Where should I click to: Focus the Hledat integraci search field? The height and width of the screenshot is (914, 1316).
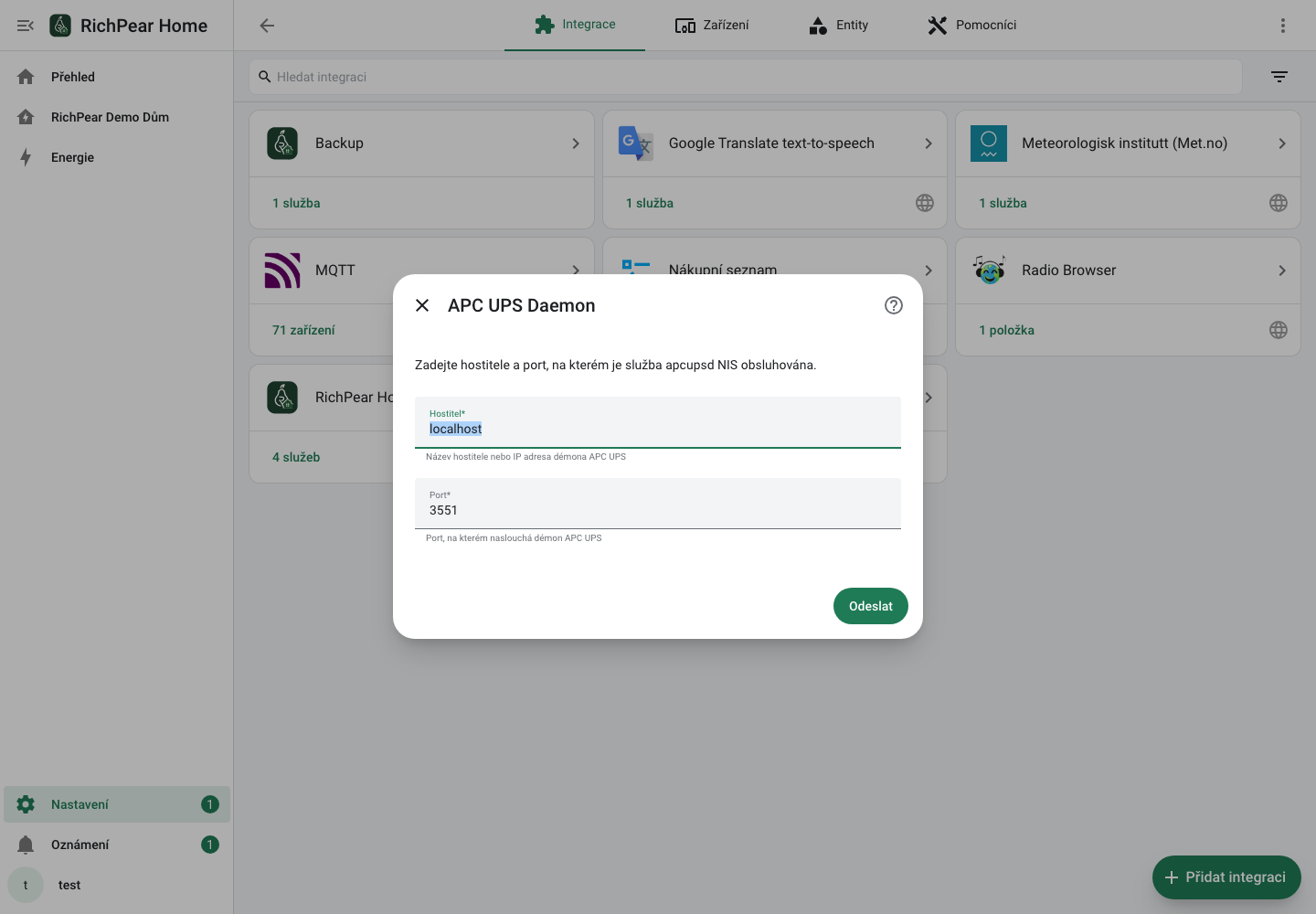pos(745,77)
